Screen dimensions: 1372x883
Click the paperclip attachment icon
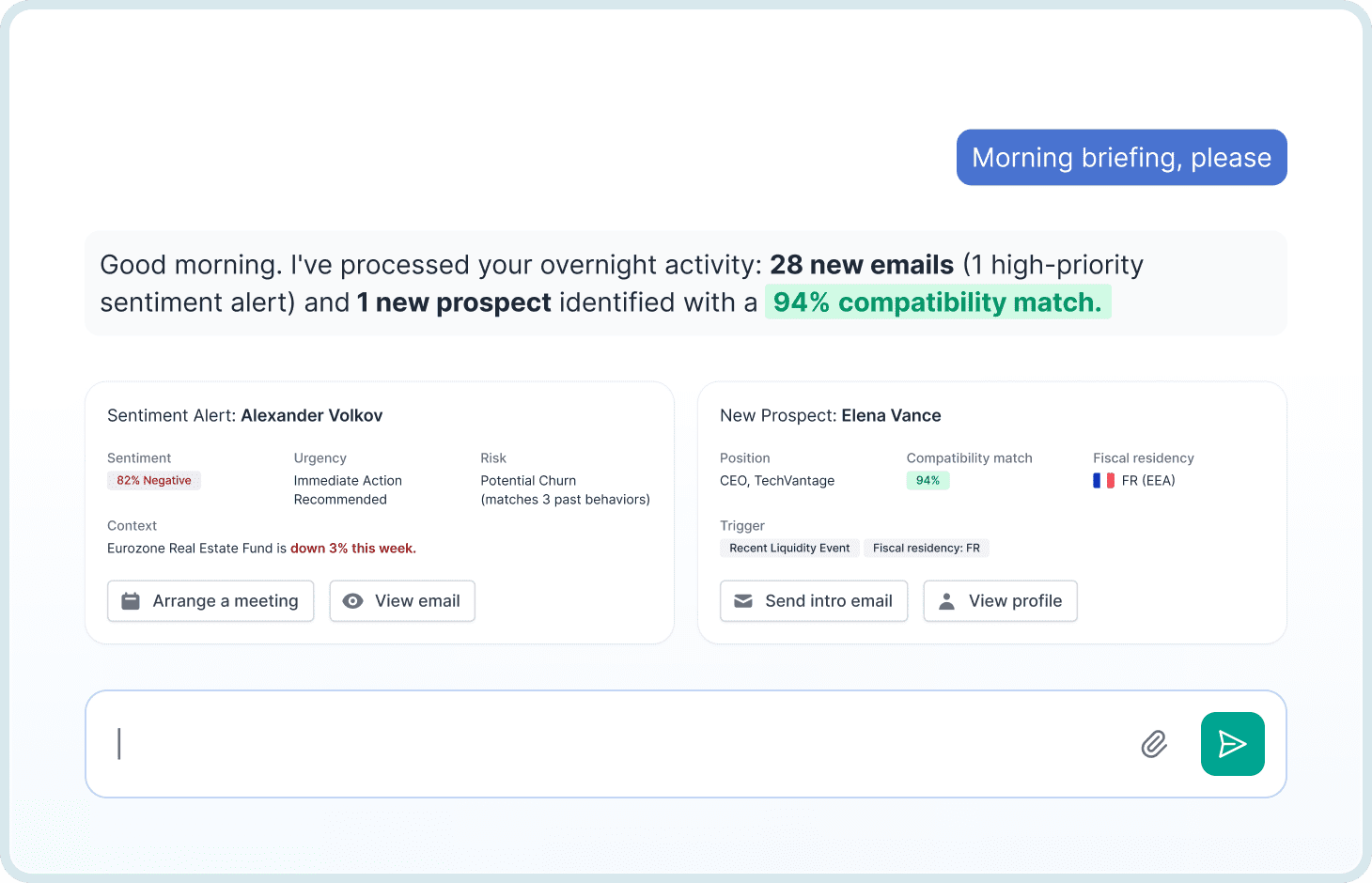coord(1154,744)
